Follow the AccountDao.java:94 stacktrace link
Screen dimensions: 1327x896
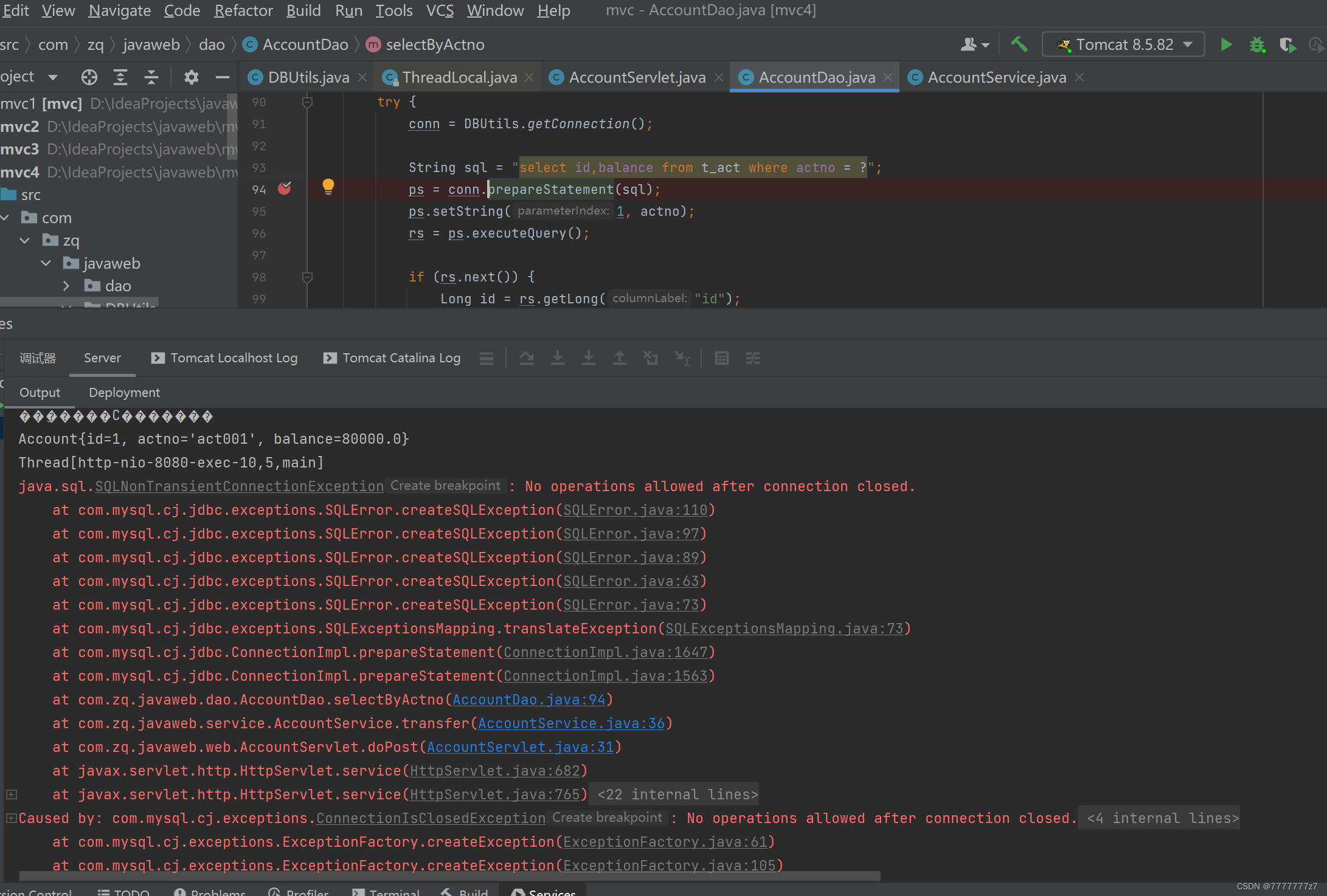[530, 700]
